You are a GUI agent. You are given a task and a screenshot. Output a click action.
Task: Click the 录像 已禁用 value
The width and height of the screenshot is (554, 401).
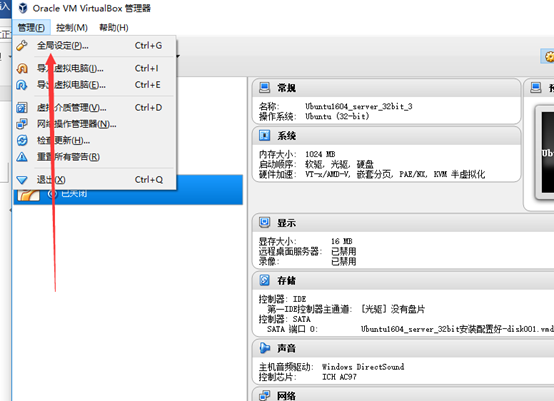[x=343, y=261]
